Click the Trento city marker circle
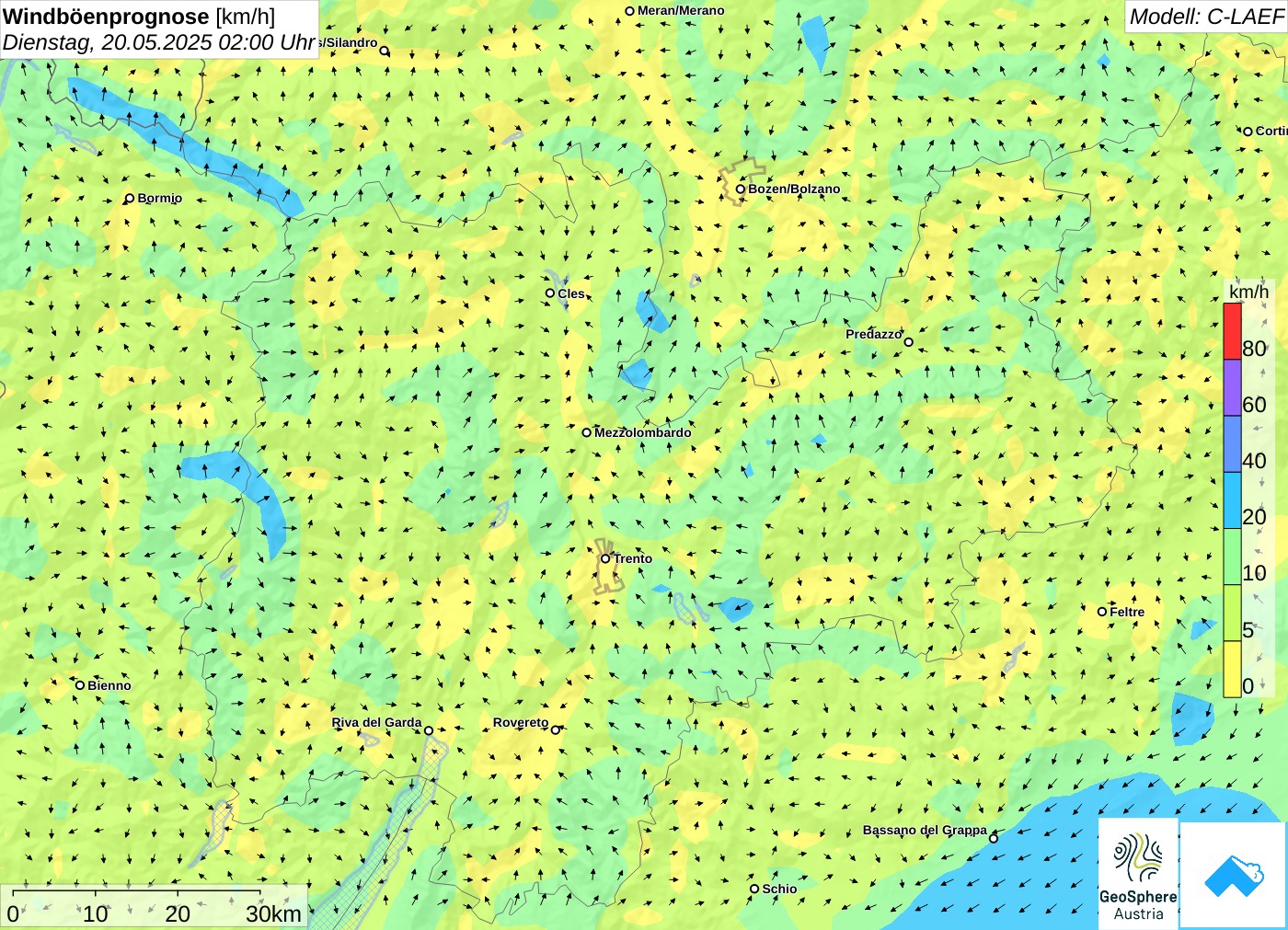 (x=605, y=558)
